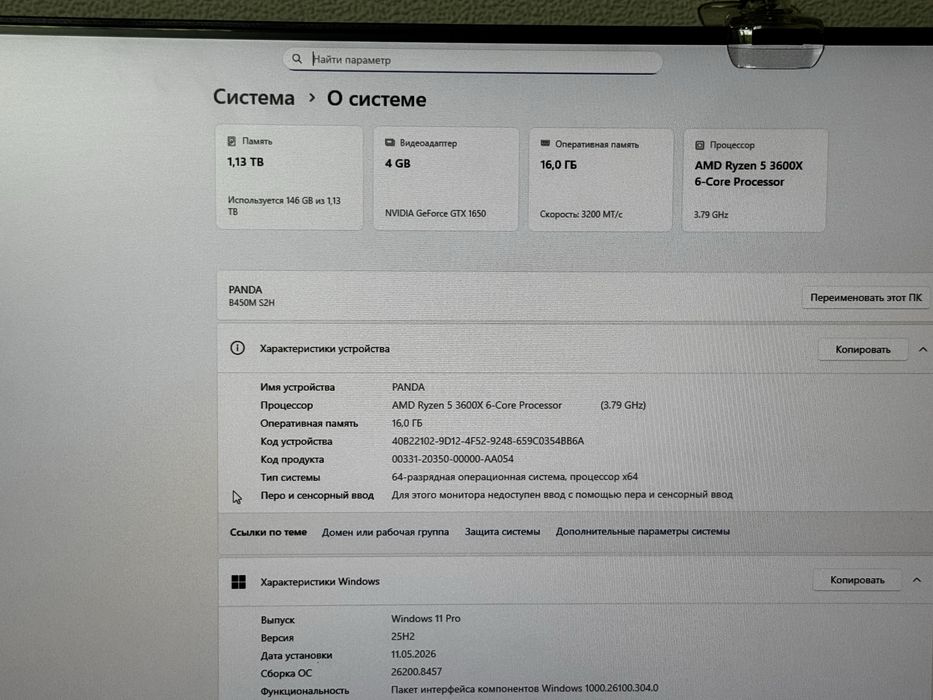Click the RAM icon on 'Оперативная память' card
This screenshot has width=933, height=700.
tap(545, 143)
